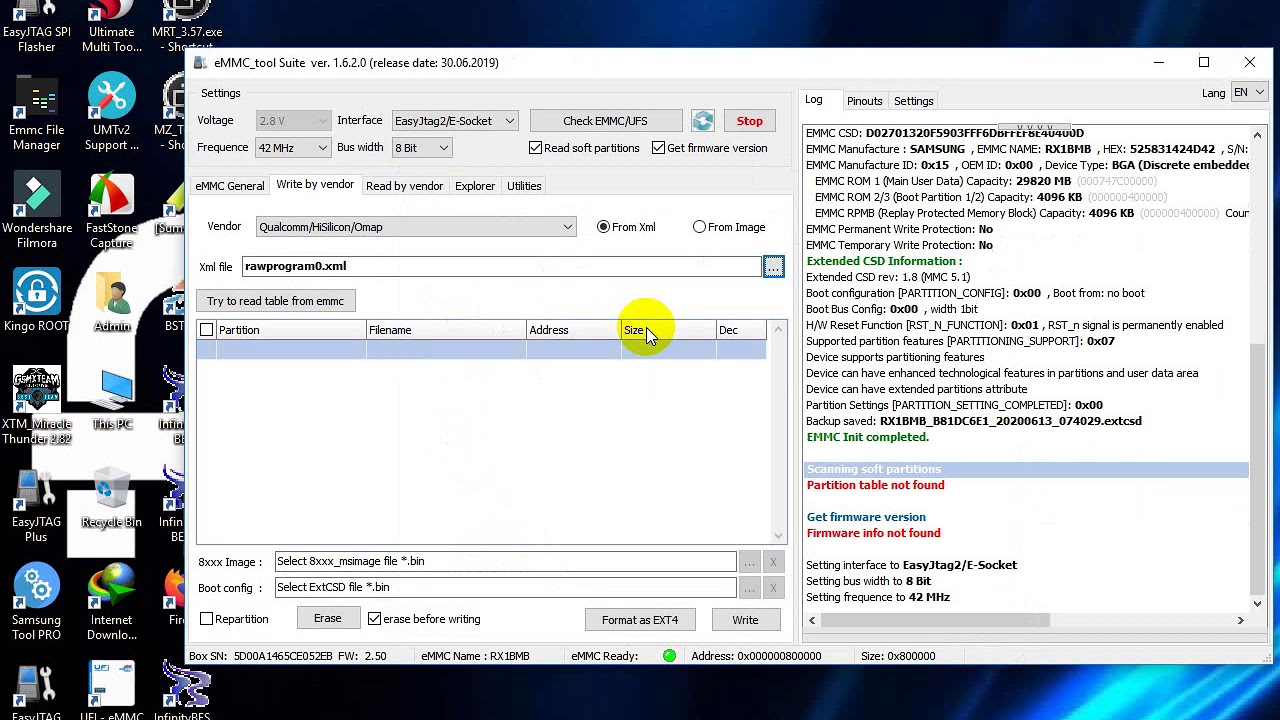Click the log scroll down arrow
1280x720 pixels.
[x=1257, y=604]
